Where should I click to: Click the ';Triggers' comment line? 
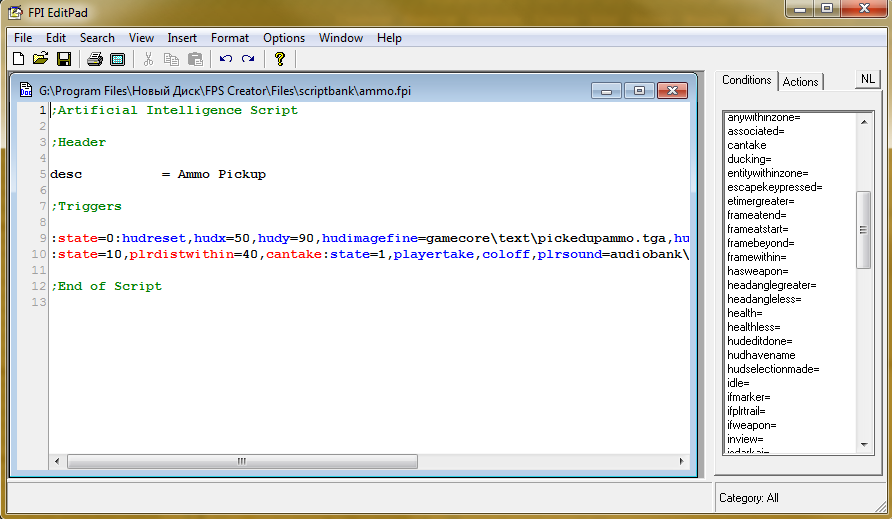tap(86, 206)
